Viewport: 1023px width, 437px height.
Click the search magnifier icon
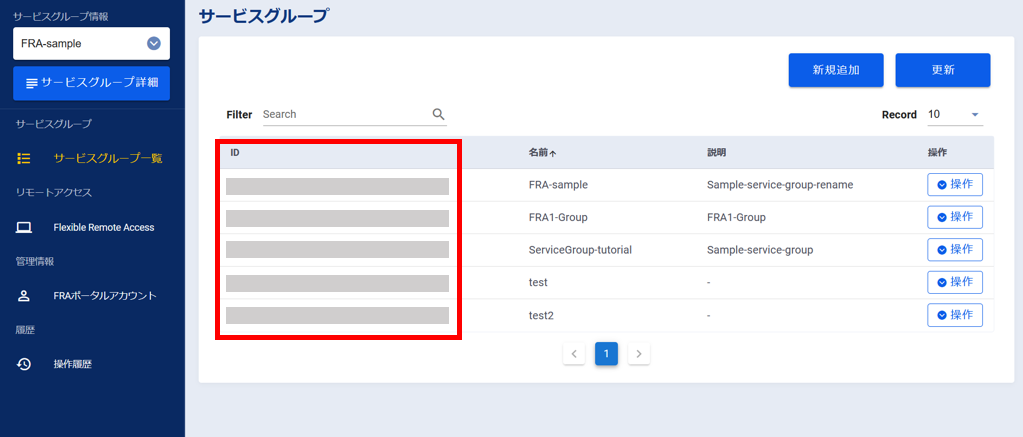[x=438, y=114]
